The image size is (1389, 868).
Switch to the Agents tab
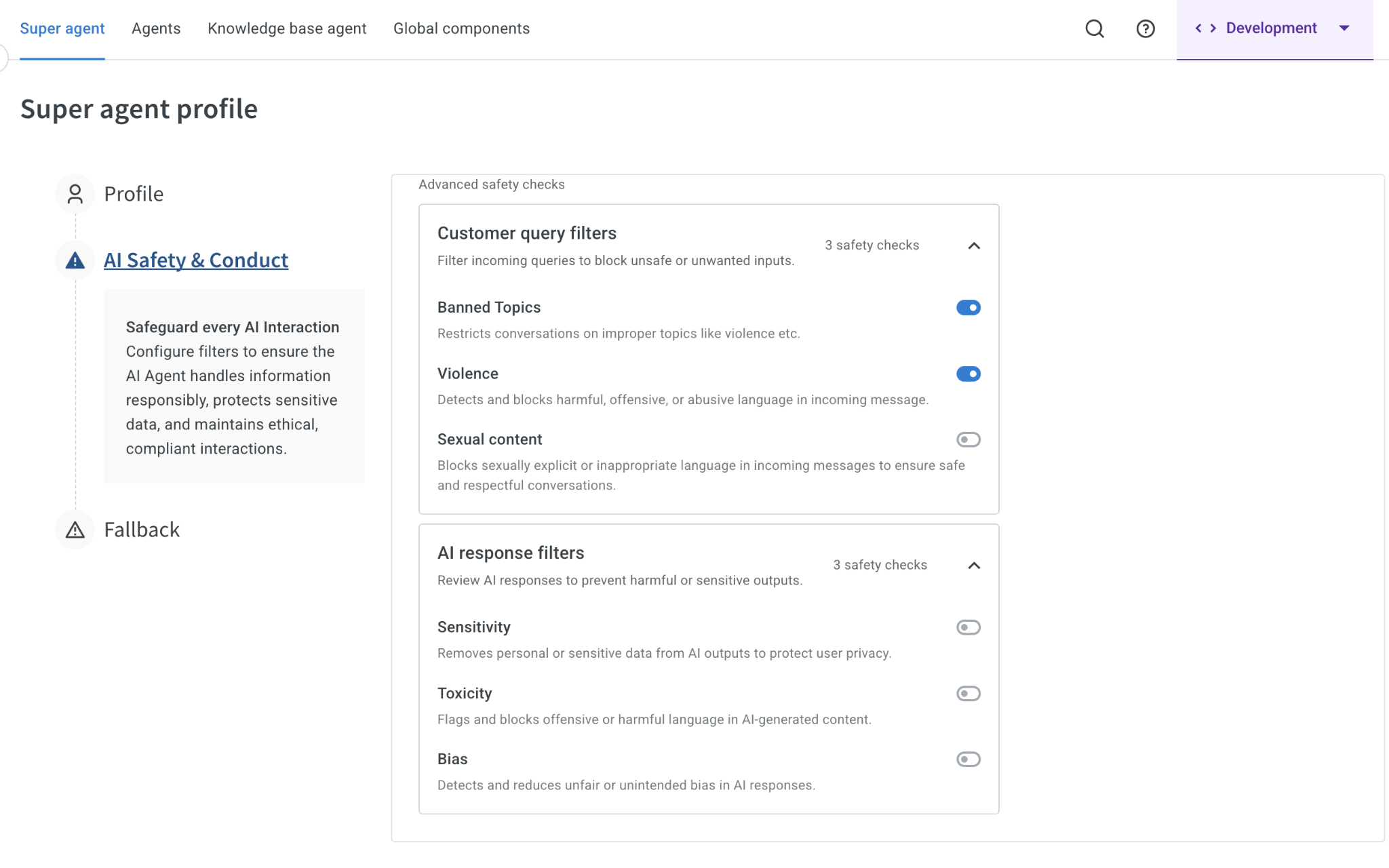[x=156, y=28]
